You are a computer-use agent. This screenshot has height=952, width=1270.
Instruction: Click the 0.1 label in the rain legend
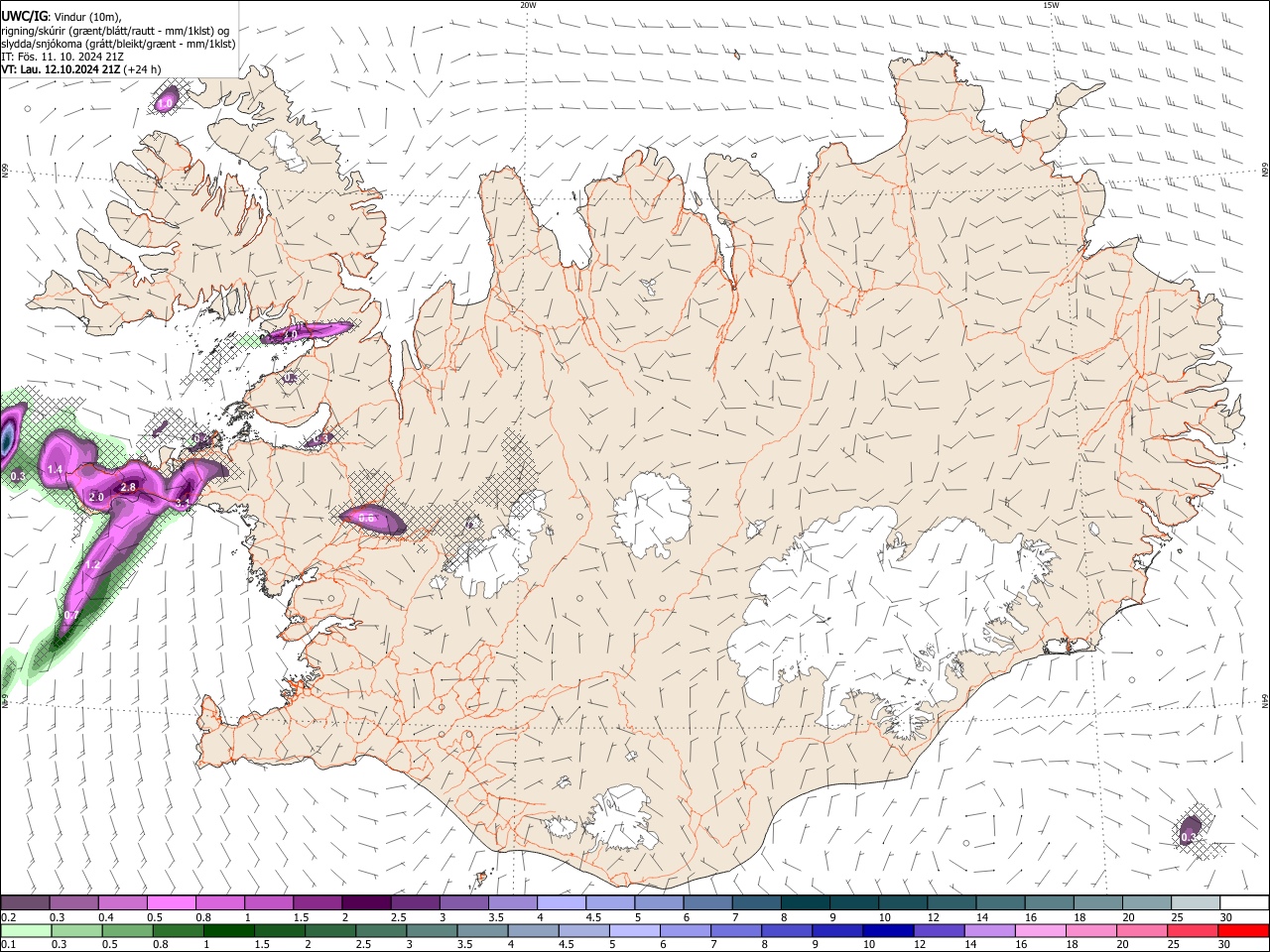coord(9,944)
